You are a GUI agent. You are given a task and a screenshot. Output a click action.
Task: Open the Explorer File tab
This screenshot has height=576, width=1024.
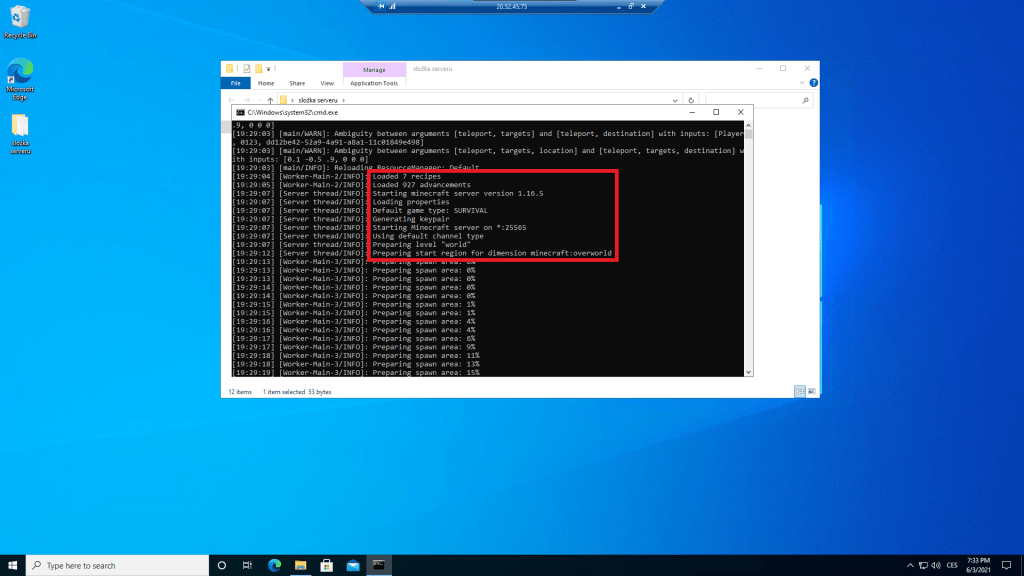click(236, 84)
